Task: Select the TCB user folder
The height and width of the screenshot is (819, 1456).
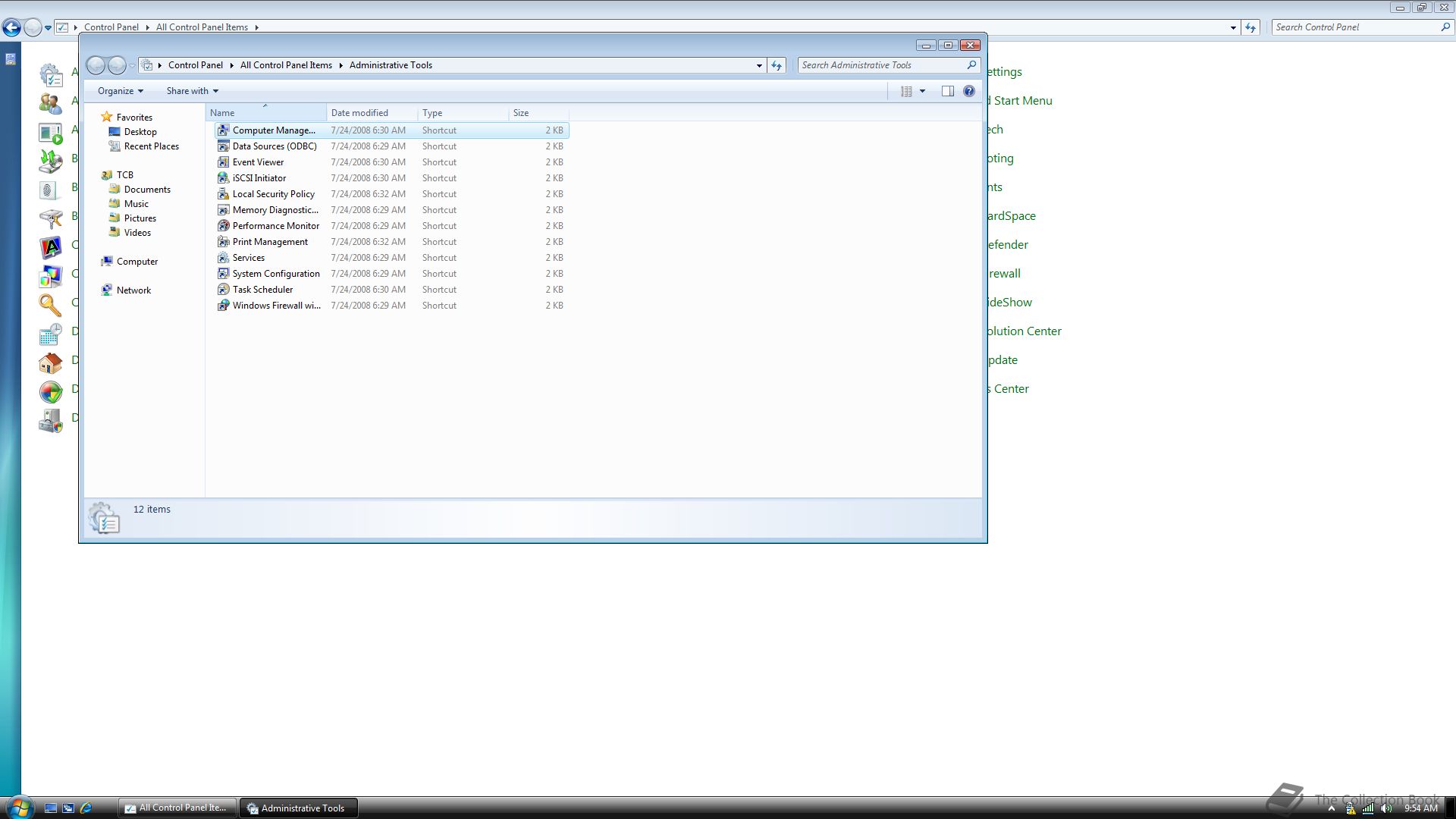Action: (x=125, y=175)
